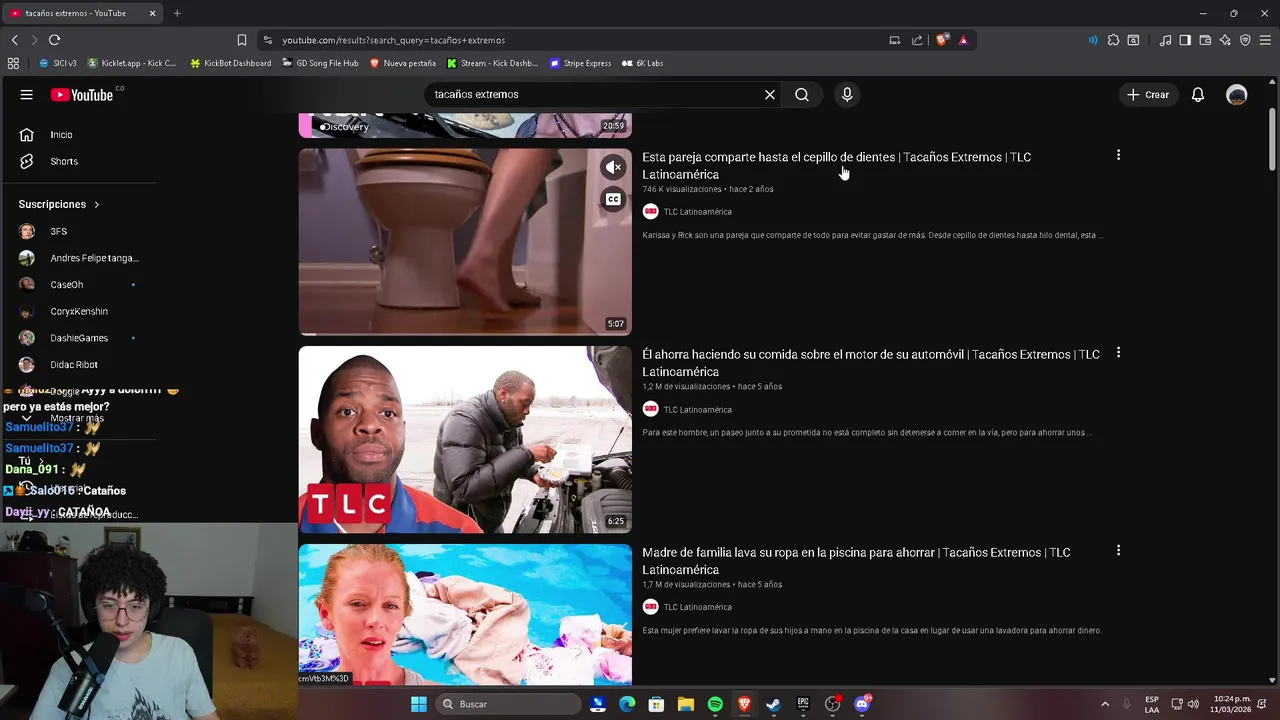Open the Windows Start menu
The width and height of the screenshot is (1280, 720).
pyautogui.click(x=419, y=704)
